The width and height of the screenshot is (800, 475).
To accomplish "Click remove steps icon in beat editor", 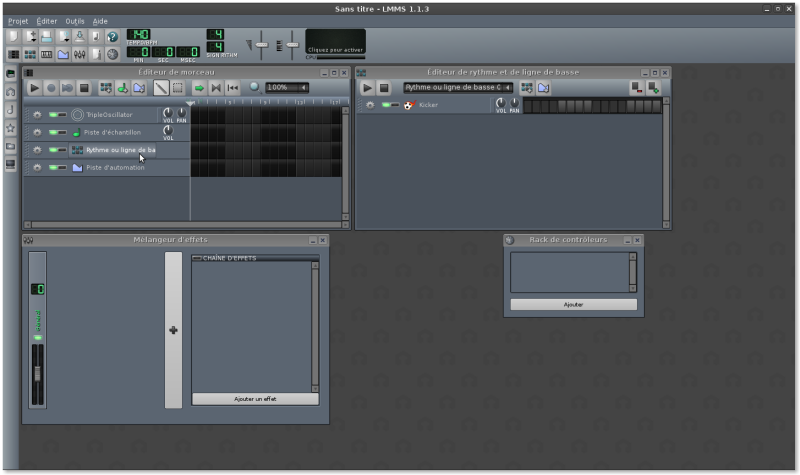I will click(636, 88).
